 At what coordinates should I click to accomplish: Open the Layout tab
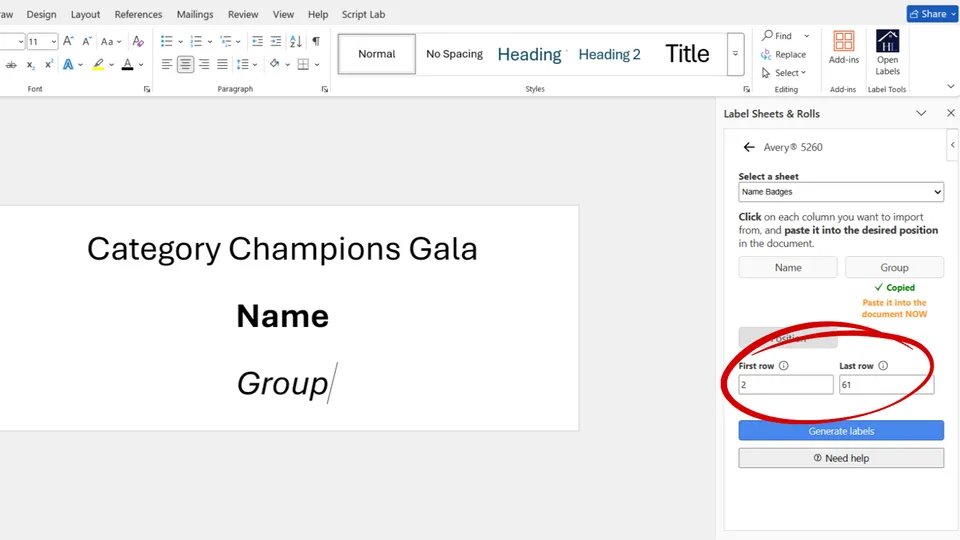(x=85, y=14)
